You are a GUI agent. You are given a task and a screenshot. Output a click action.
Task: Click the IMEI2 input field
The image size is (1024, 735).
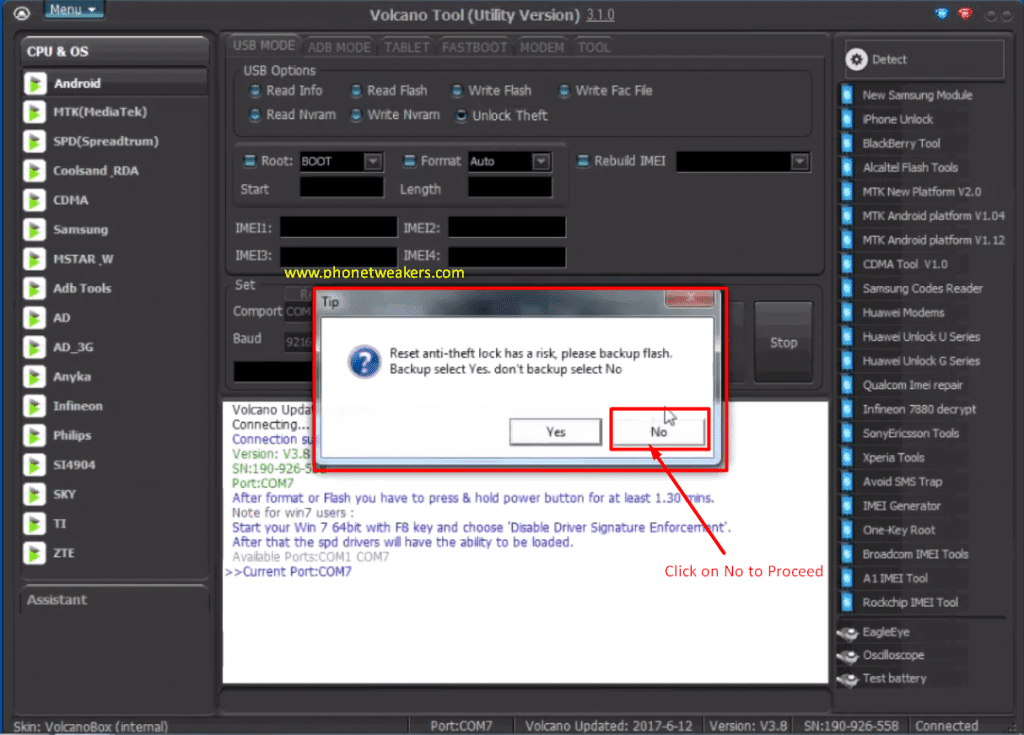click(x=507, y=227)
